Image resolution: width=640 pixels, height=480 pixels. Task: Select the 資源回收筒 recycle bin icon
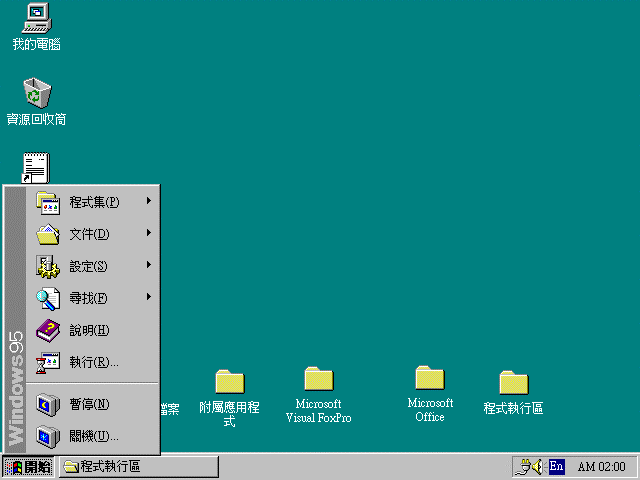coord(37,93)
